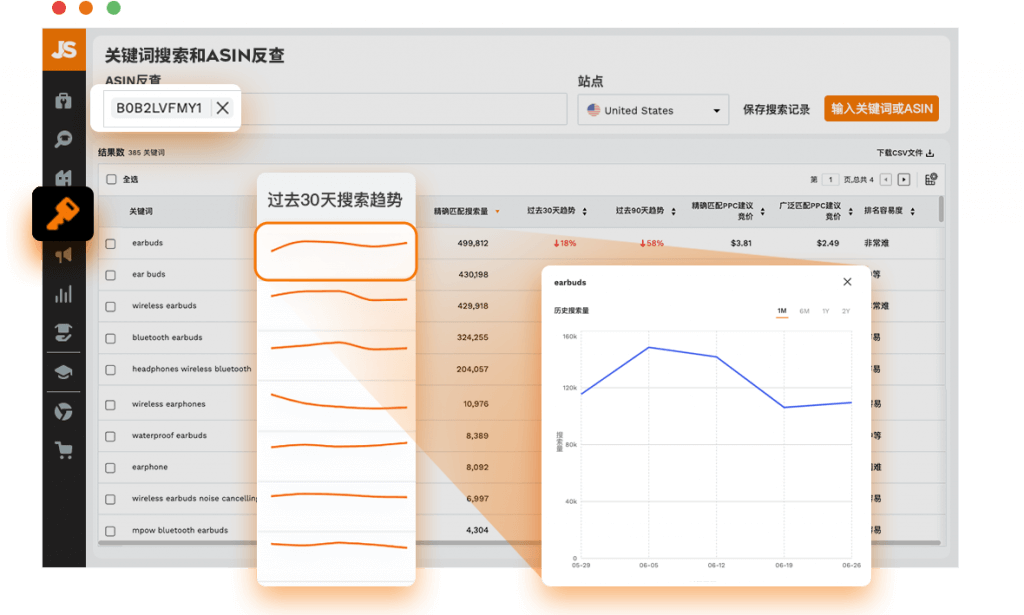Open the Keyword Scout key icon

tap(63, 213)
